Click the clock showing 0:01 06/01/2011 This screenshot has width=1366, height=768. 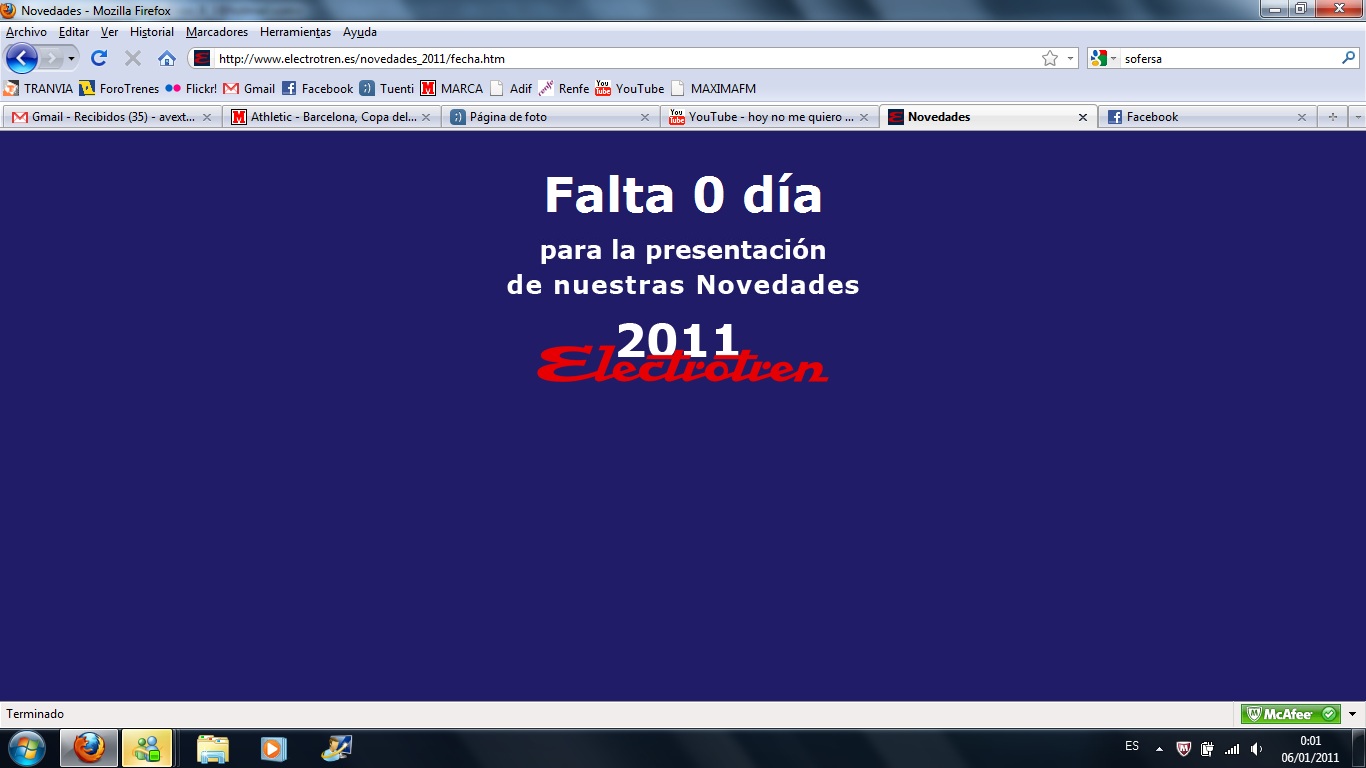[x=1310, y=748]
